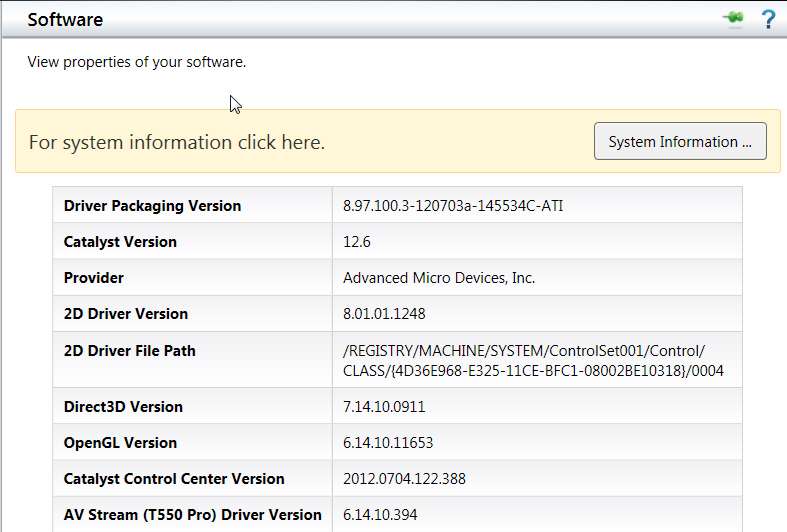Select the value 2012.0704.122.388
Image resolution: width=787 pixels, height=532 pixels.
point(404,479)
